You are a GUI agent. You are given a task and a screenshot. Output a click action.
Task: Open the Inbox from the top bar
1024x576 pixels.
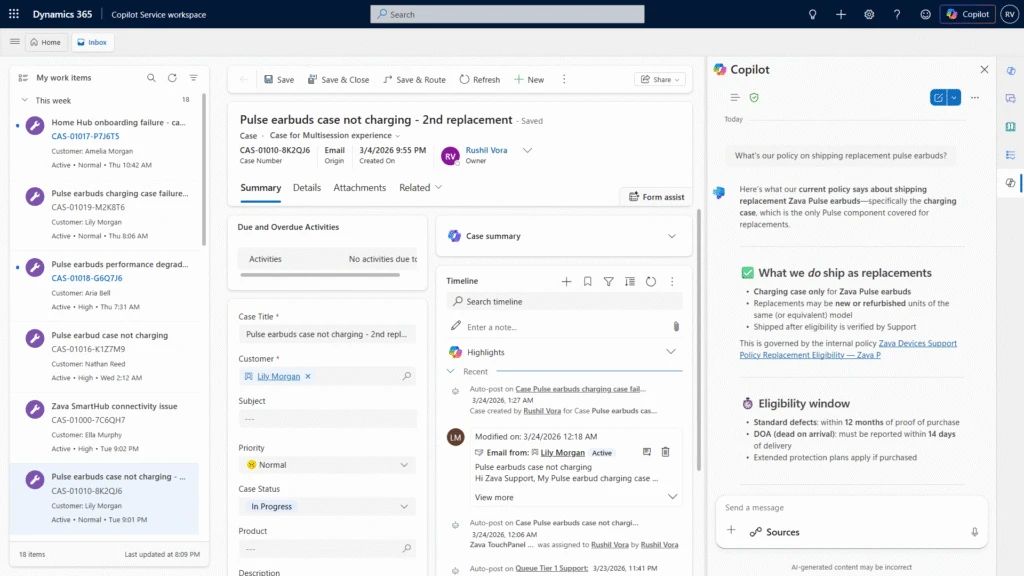pos(92,42)
